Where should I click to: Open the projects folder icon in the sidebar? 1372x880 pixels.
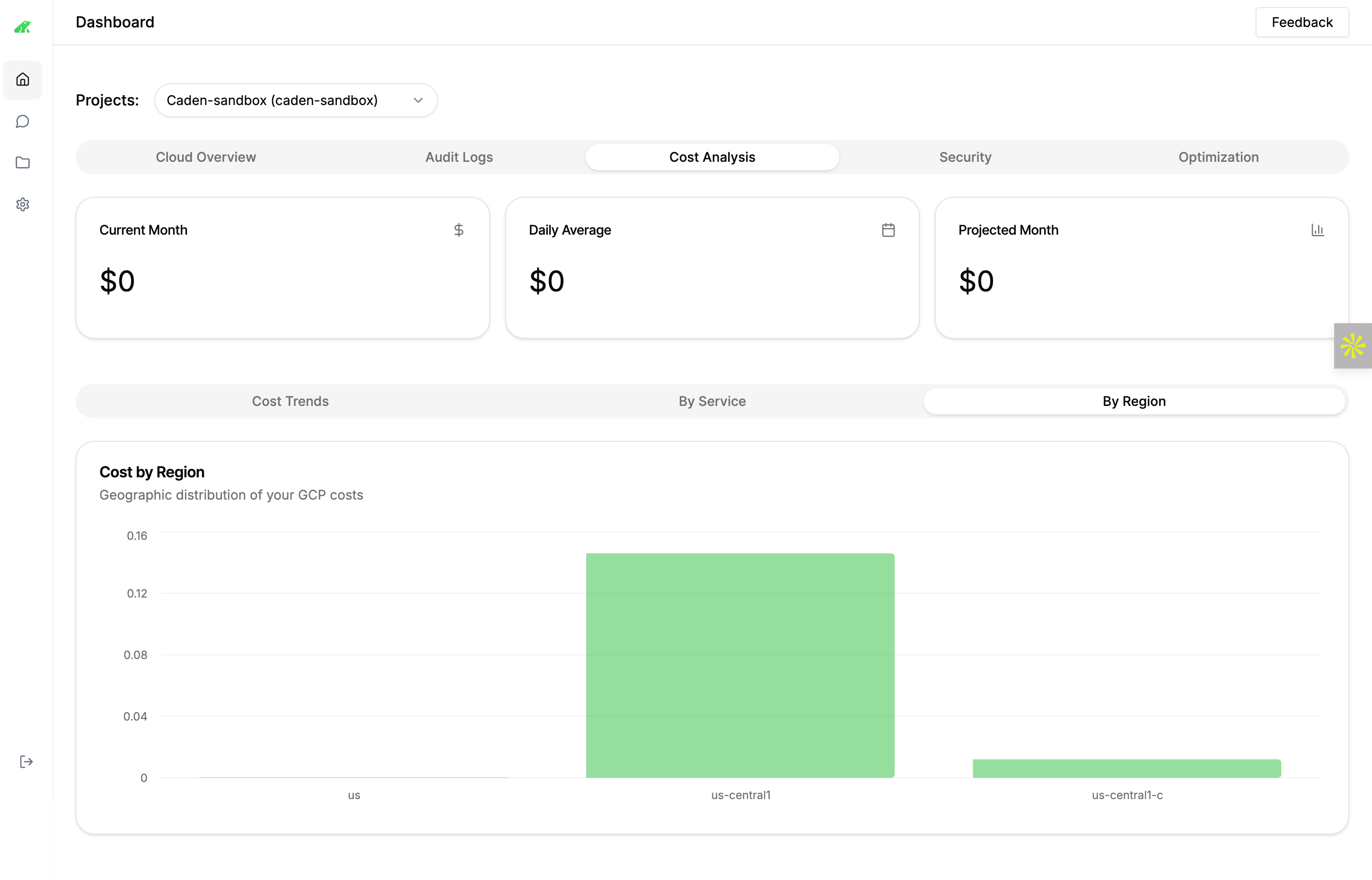pos(23,163)
